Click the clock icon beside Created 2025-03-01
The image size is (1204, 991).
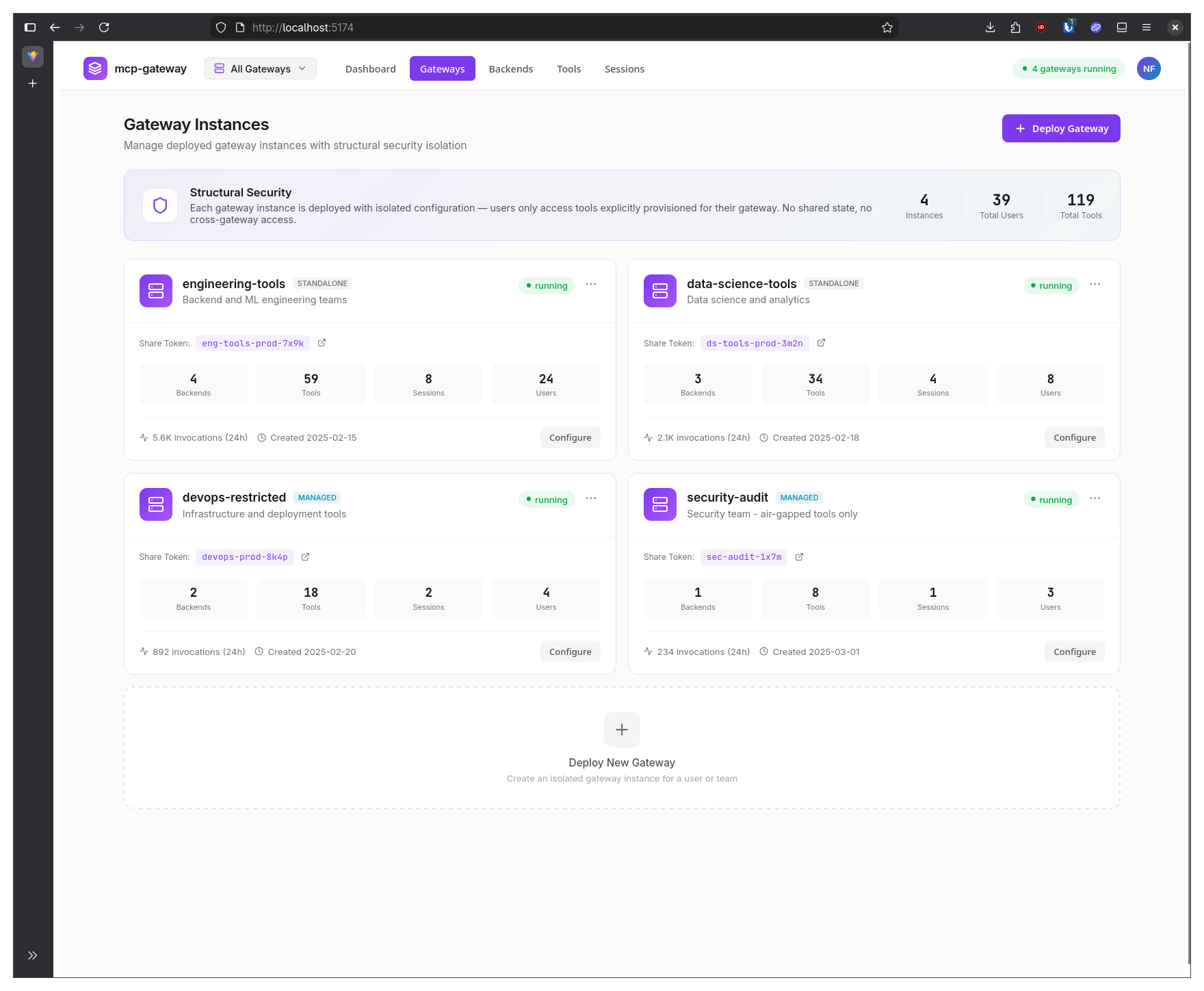(764, 652)
